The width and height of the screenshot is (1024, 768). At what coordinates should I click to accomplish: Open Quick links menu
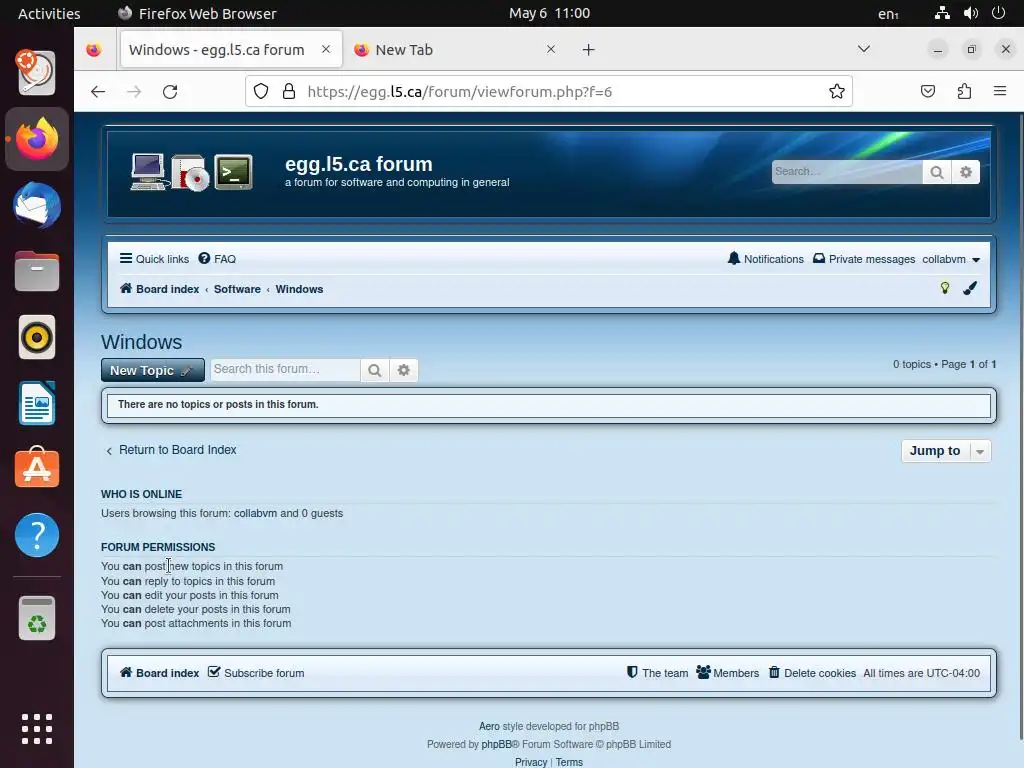[154, 259]
